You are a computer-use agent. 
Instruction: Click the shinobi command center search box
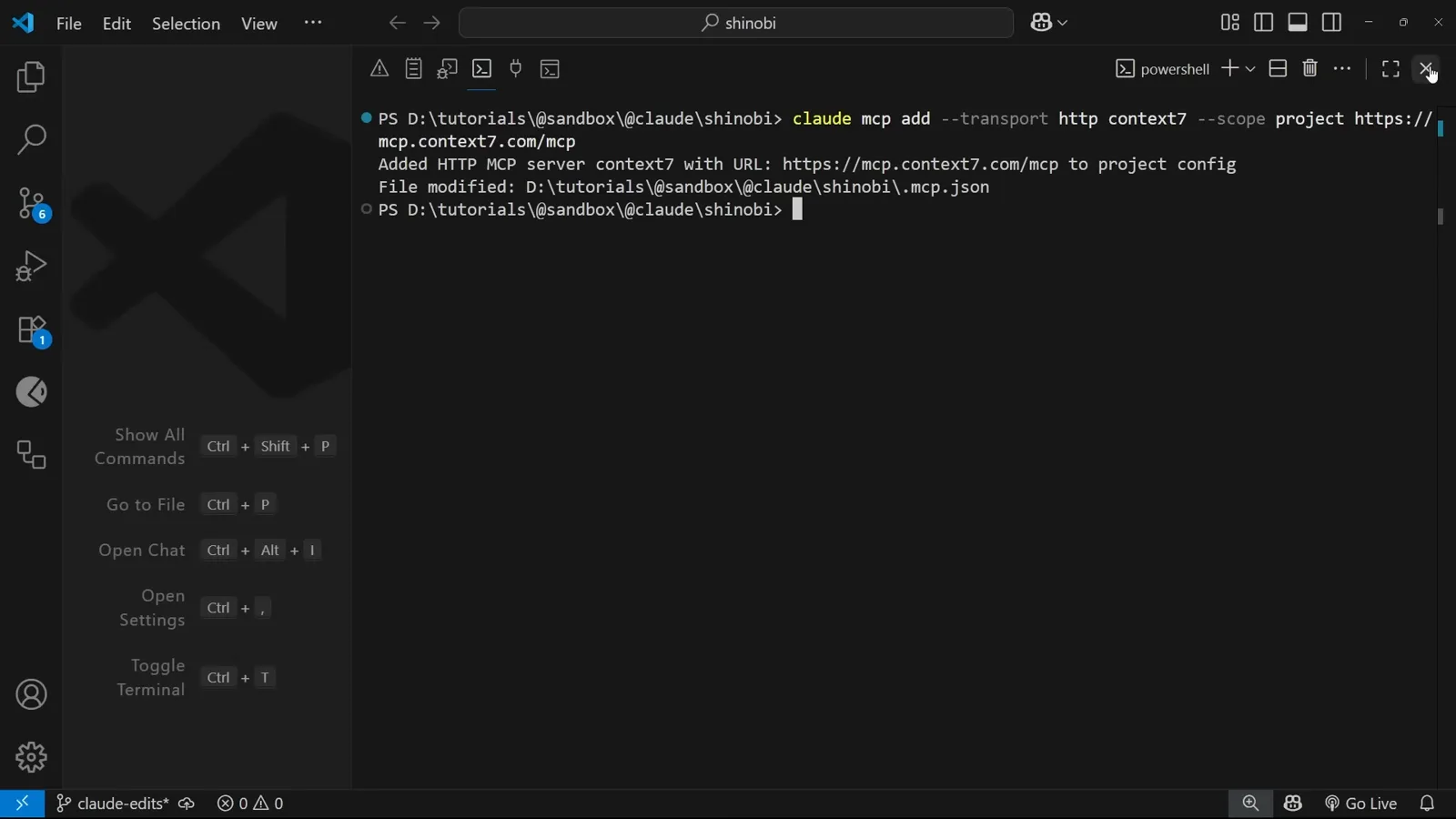click(736, 23)
